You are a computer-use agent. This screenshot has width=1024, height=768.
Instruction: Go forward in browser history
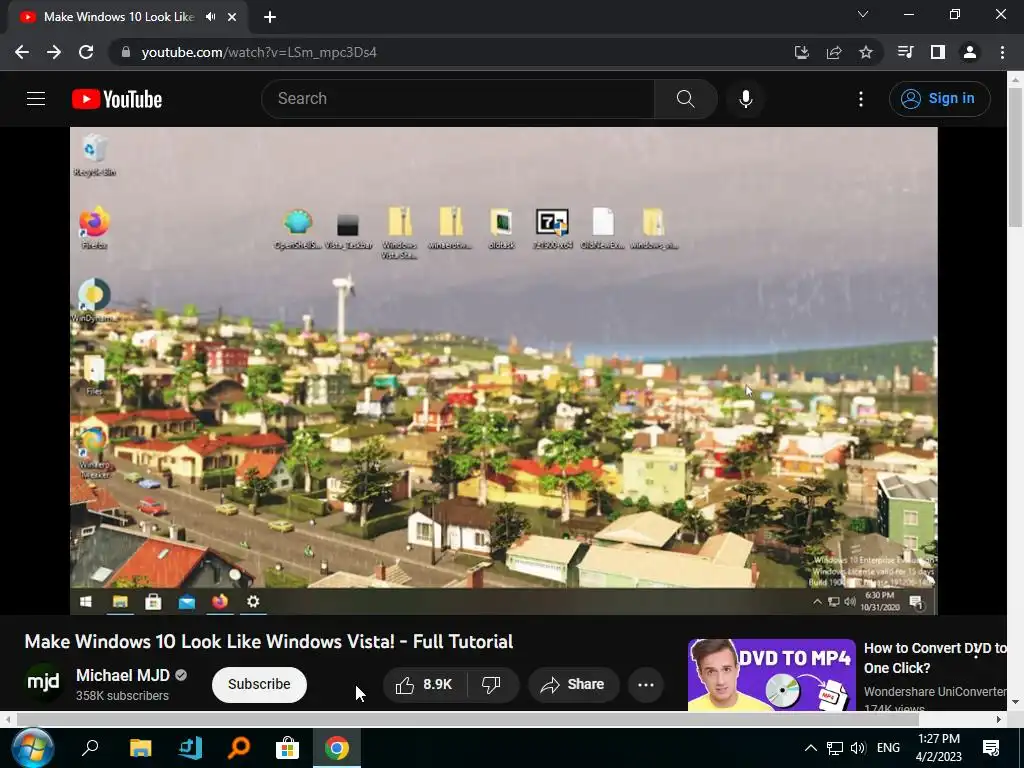54,52
